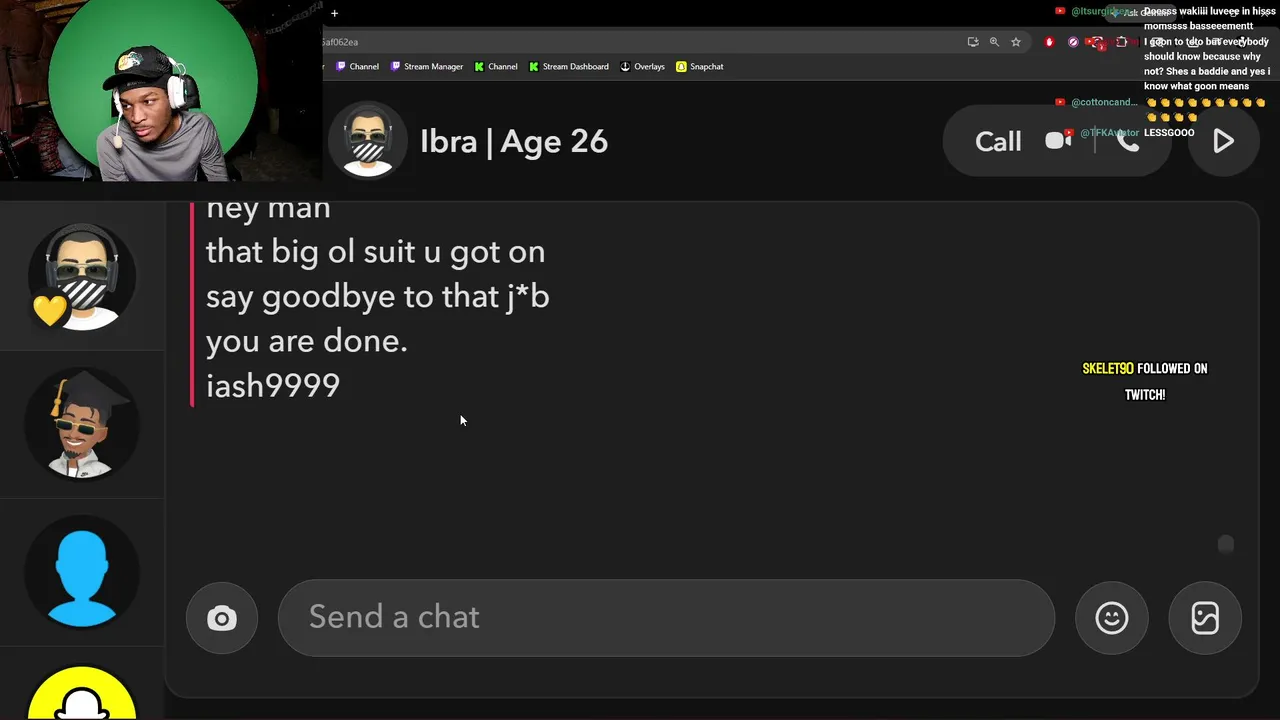Open a new browser tab with the plus button
1280x720 pixels.
[334, 13]
